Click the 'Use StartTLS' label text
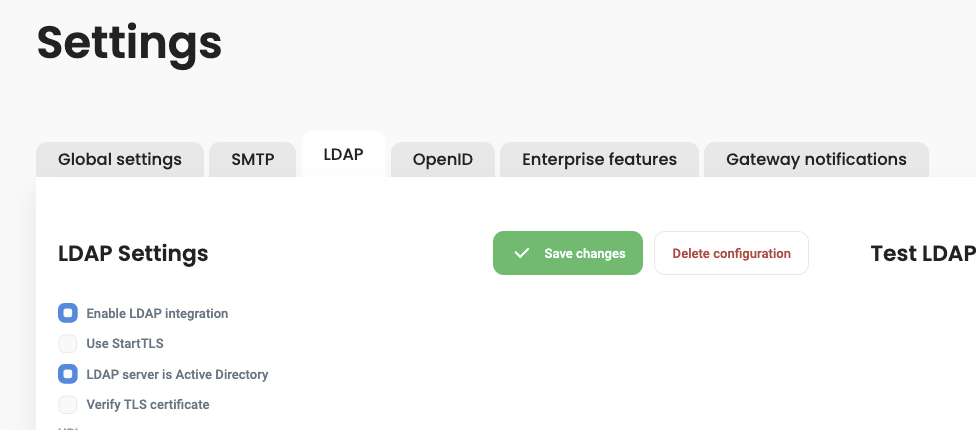 click(x=125, y=344)
